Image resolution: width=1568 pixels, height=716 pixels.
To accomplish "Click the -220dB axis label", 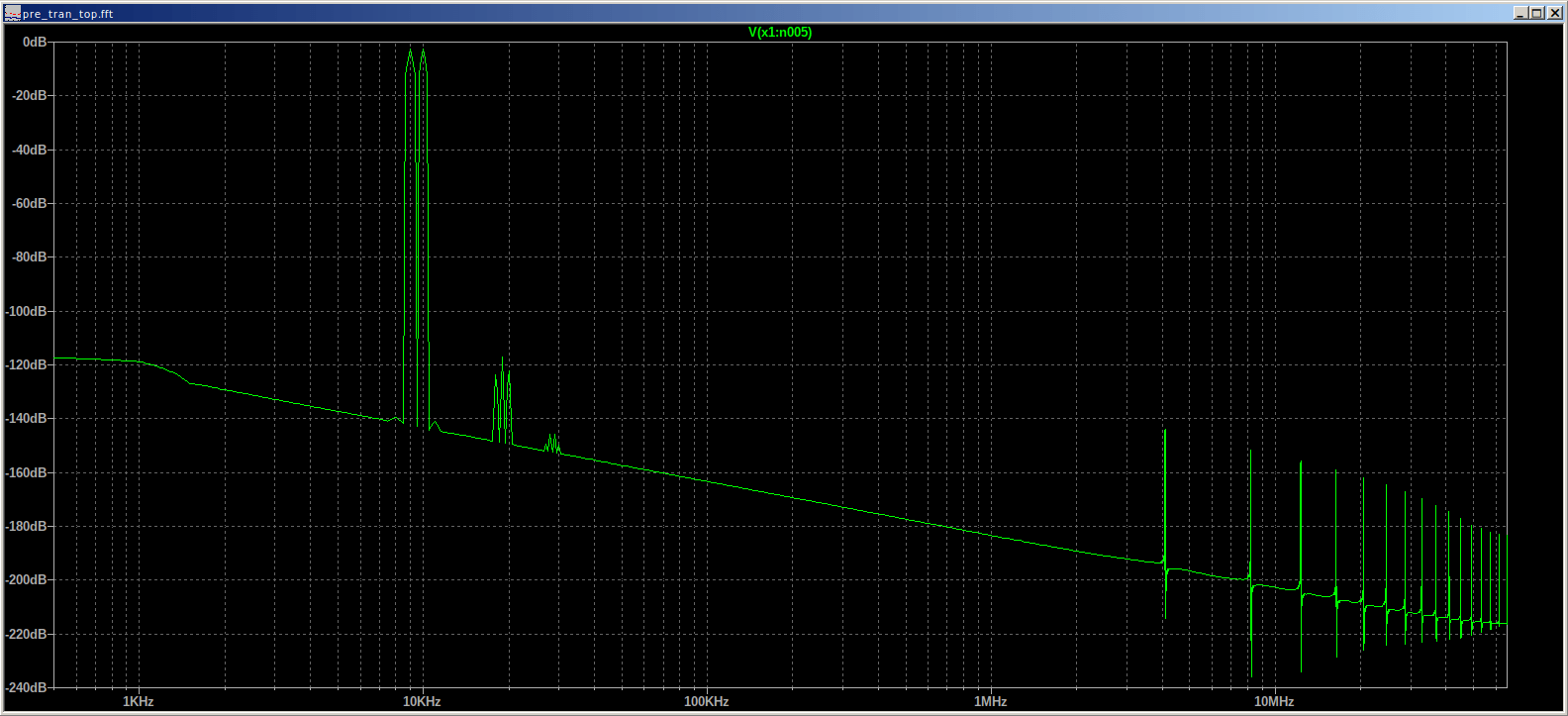I will point(26,634).
